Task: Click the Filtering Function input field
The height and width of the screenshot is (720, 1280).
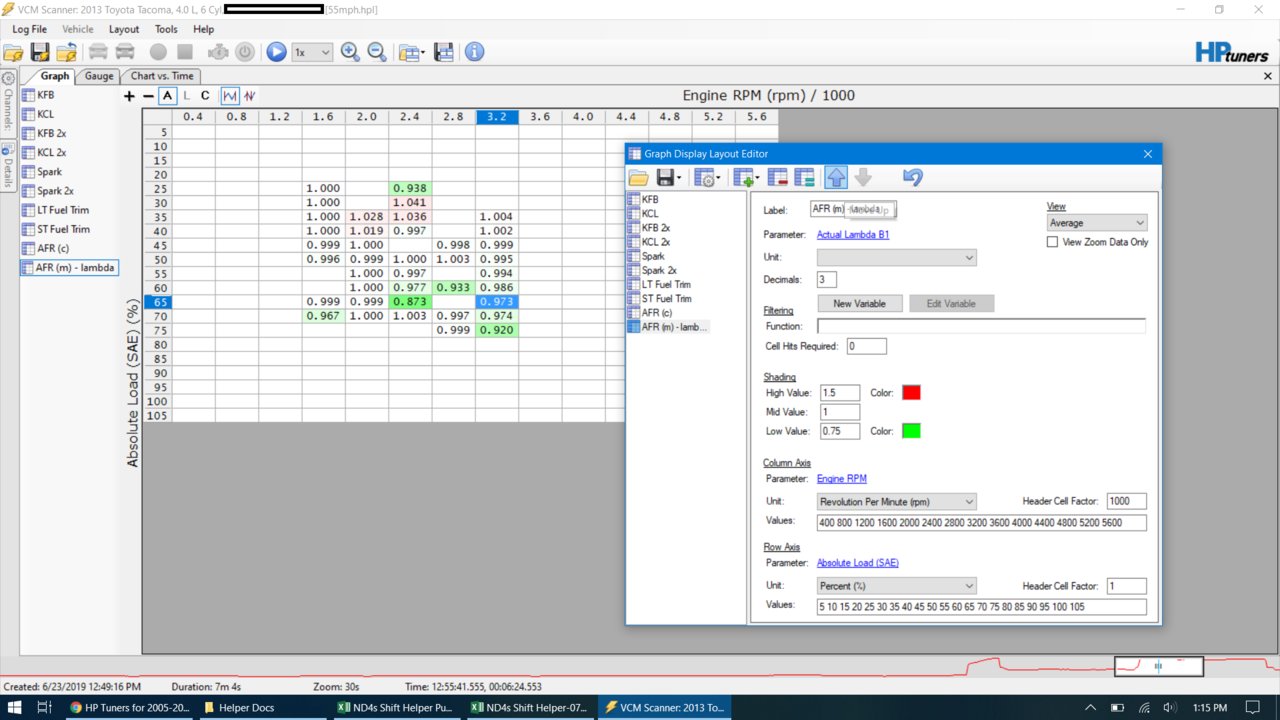Action: click(981, 326)
